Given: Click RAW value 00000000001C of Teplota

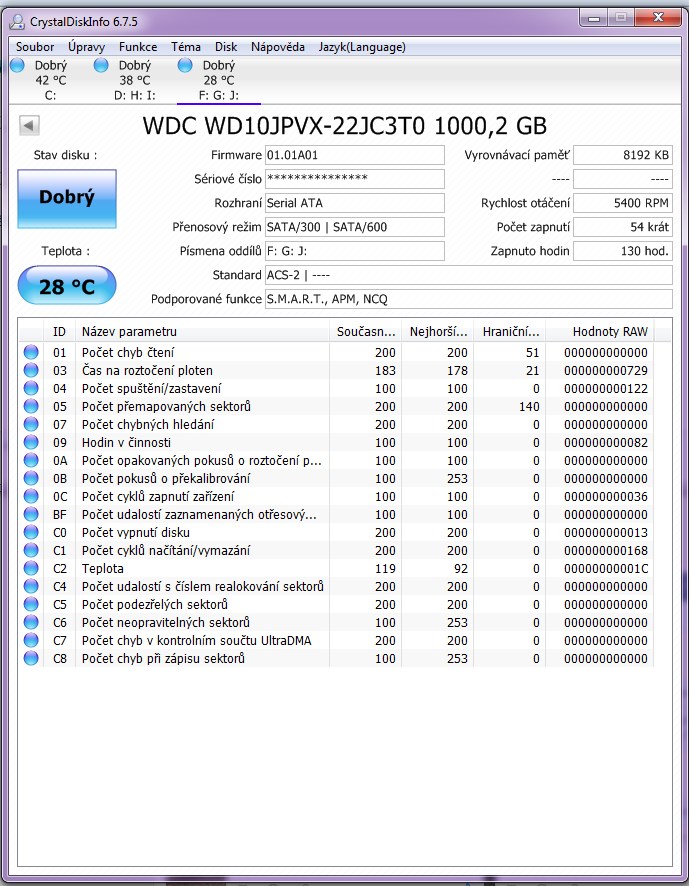Looking at the screenshot, I should [606, 568].
